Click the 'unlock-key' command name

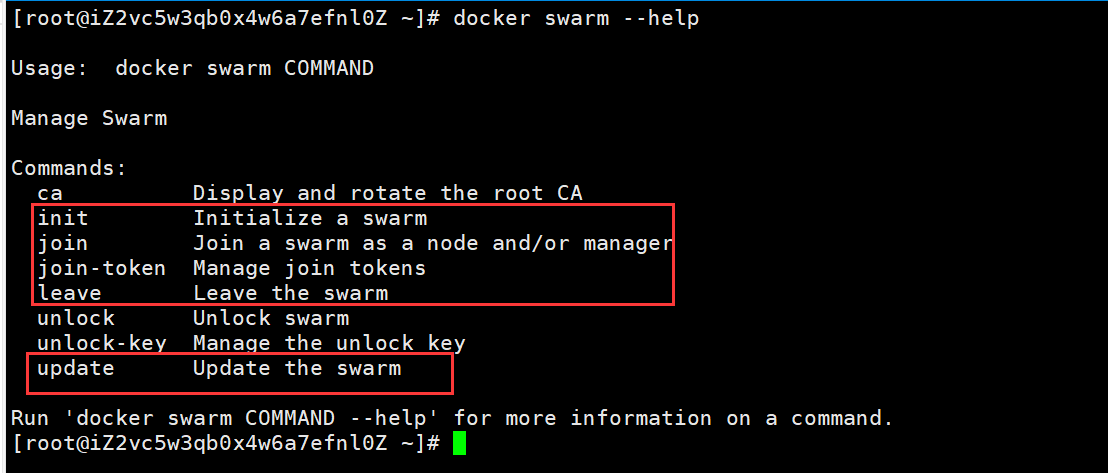coord(102,344)
